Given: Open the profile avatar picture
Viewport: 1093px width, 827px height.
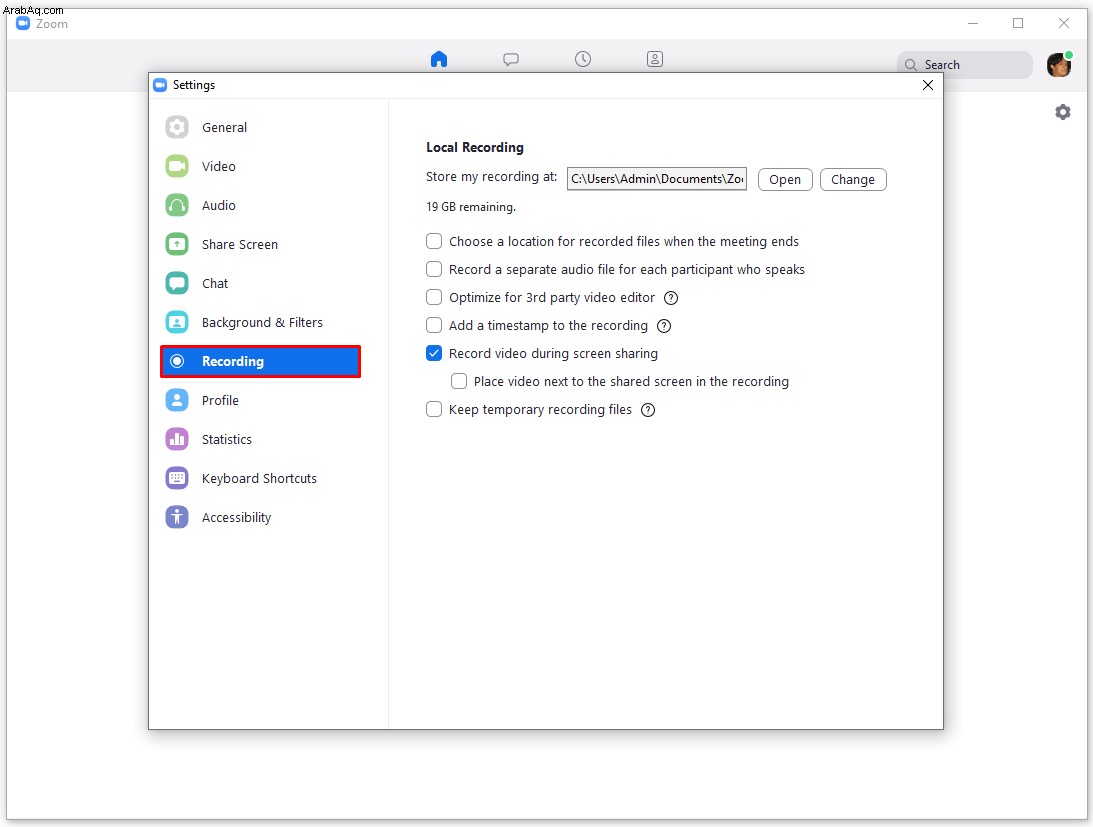Looking at the screenshot, I should coord(1059,65).
